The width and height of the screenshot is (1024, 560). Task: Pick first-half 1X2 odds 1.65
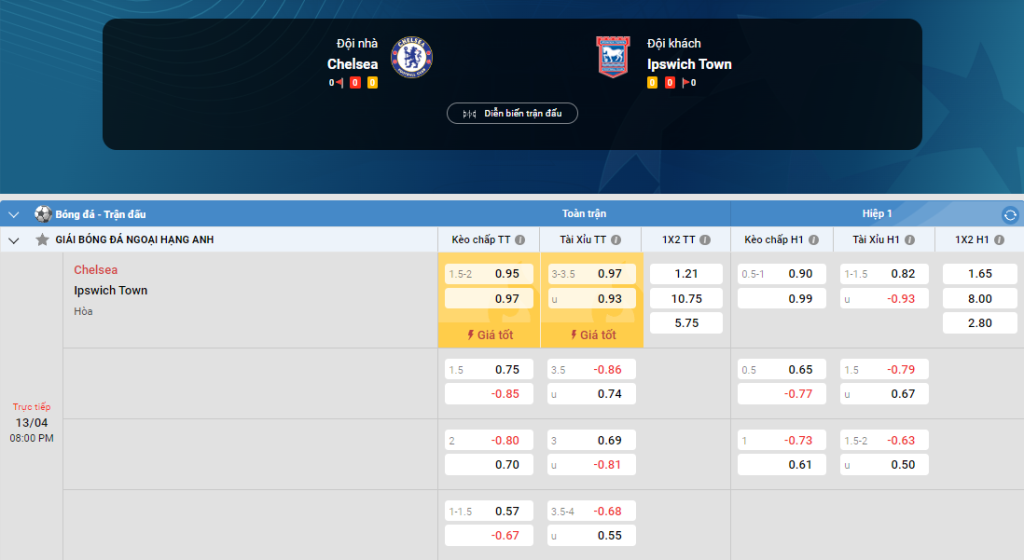click(x=980, y=274)
